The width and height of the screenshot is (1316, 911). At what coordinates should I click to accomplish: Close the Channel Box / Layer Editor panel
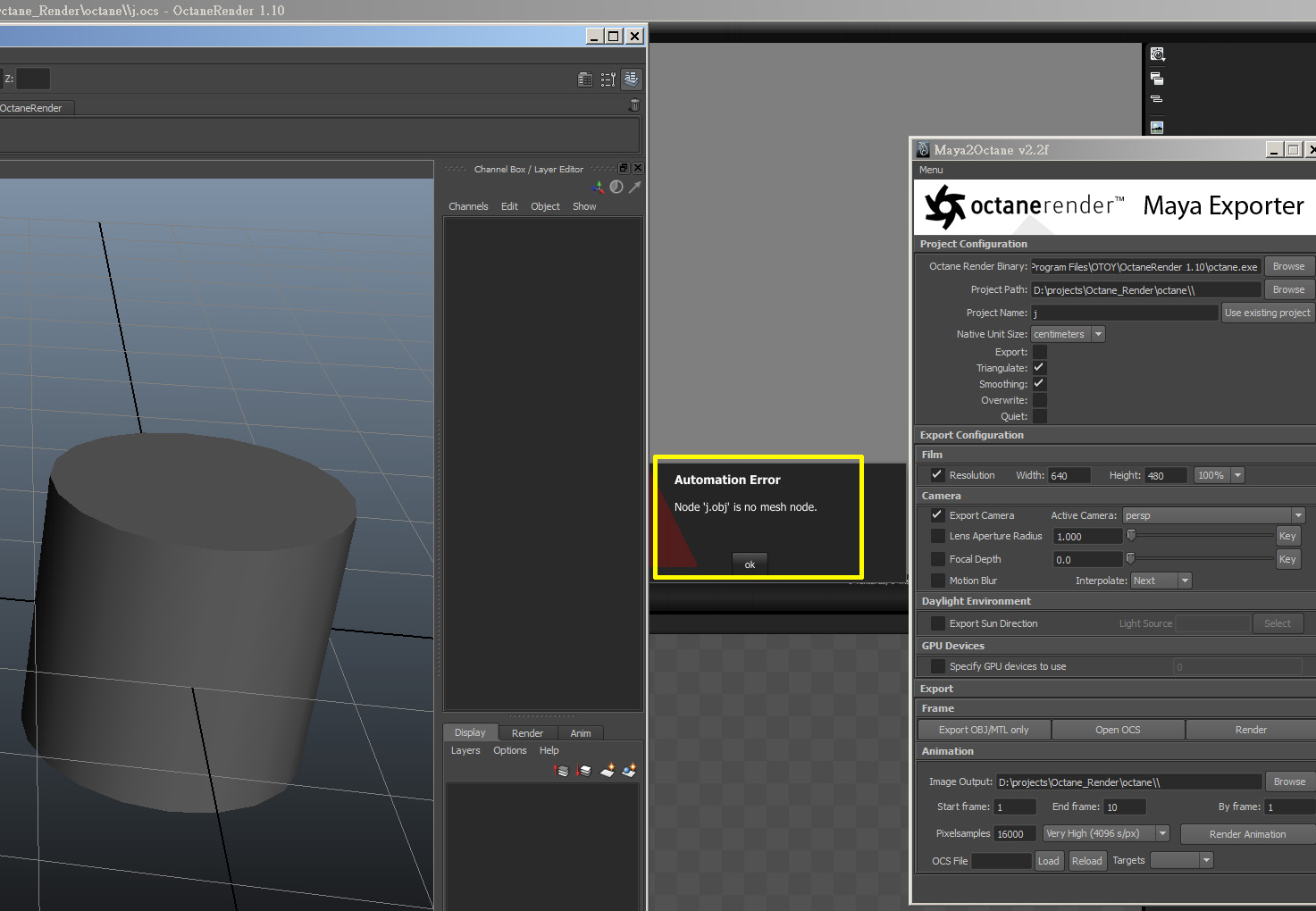638,168
